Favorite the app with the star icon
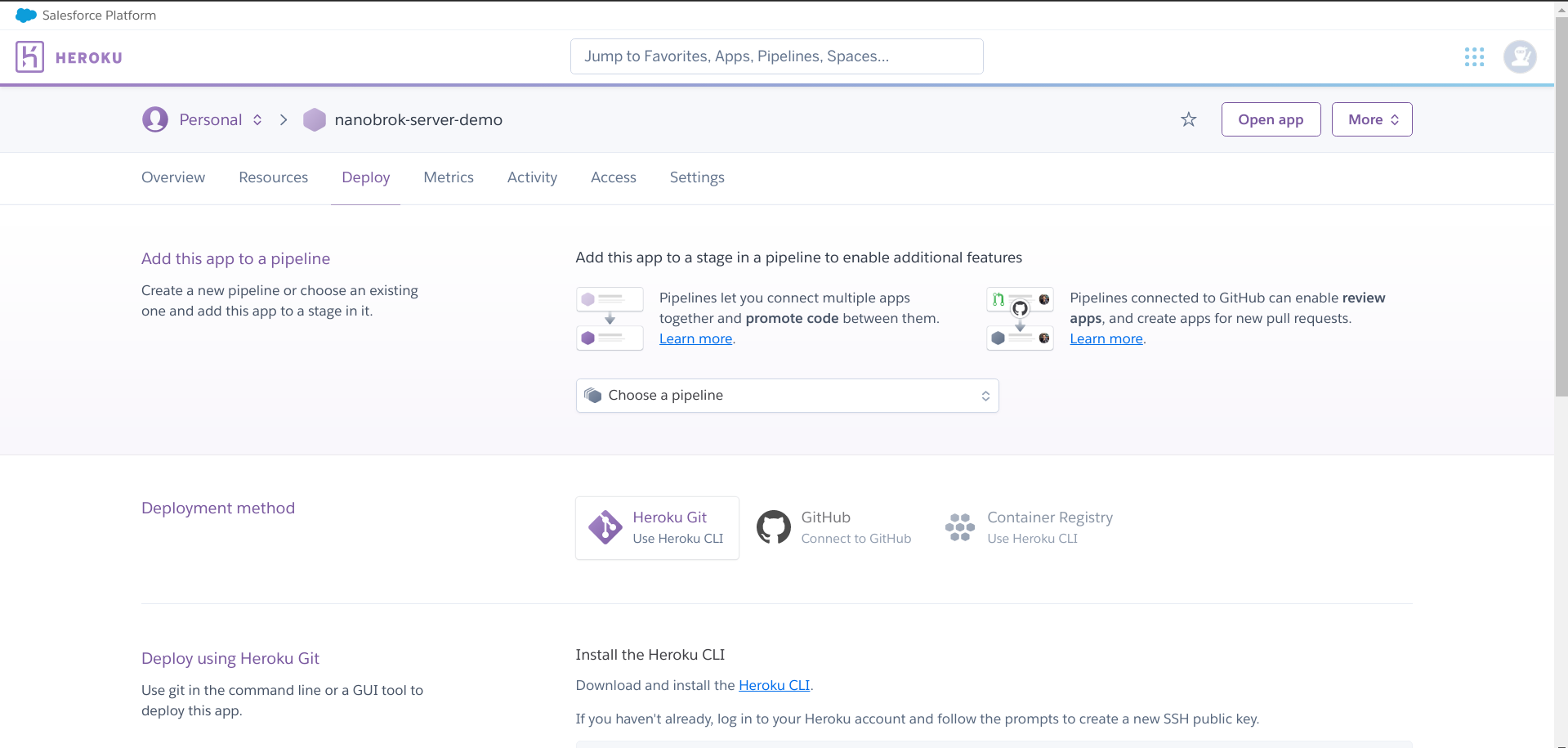Screen dimensions: 1568x748 [1188, 119]
